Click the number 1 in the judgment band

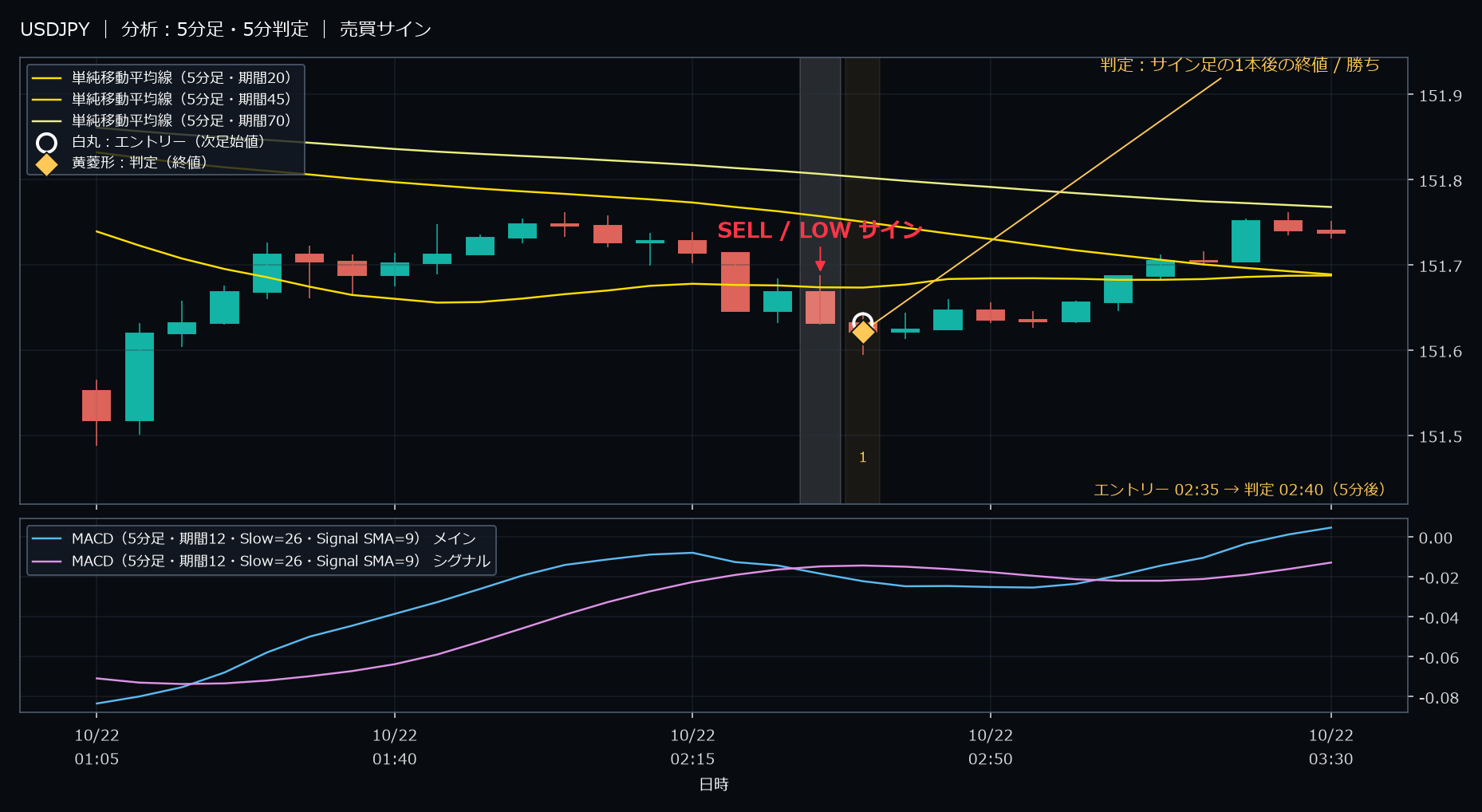click(862, 457)
